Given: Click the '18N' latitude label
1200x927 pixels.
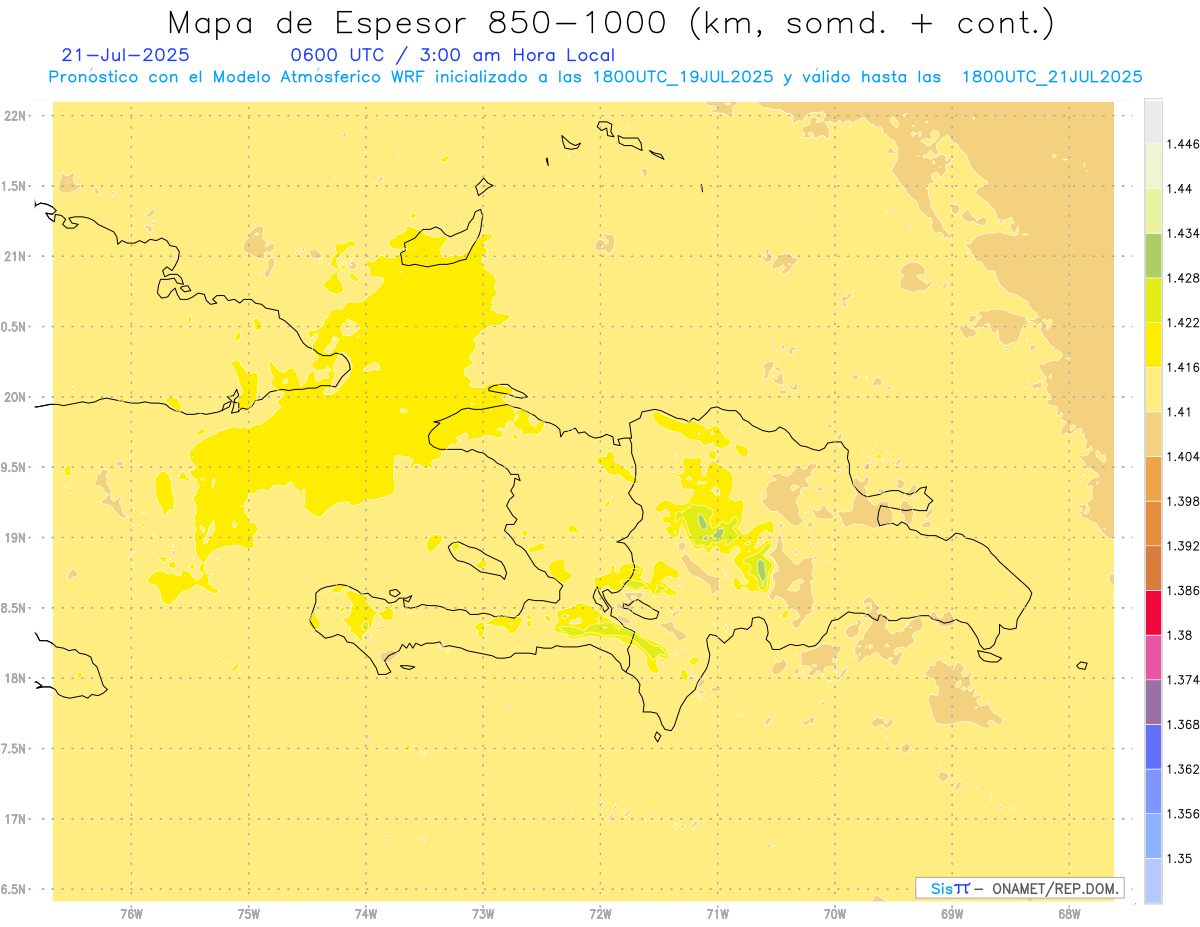Looking at the screenshot, I should 17,679.
